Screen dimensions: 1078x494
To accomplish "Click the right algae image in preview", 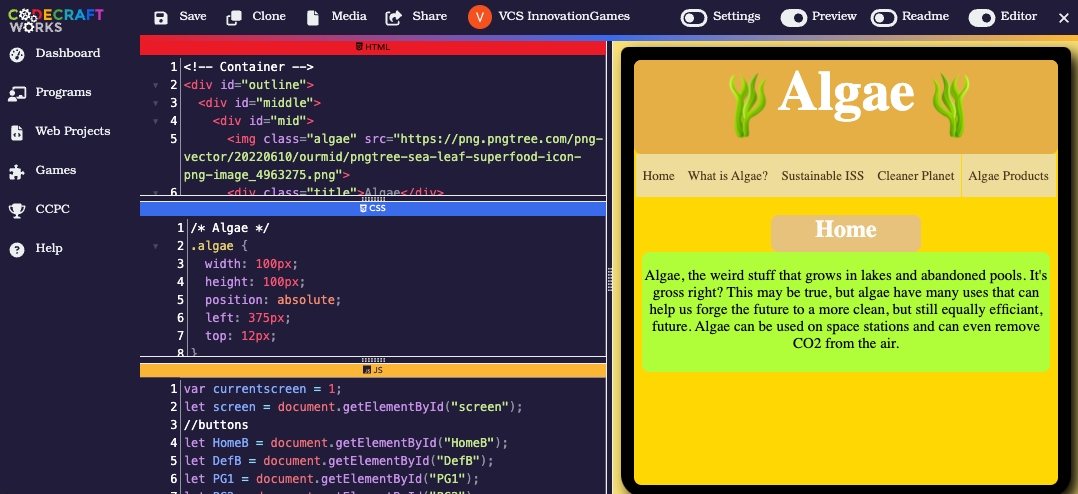I will [x=949, y=106].
